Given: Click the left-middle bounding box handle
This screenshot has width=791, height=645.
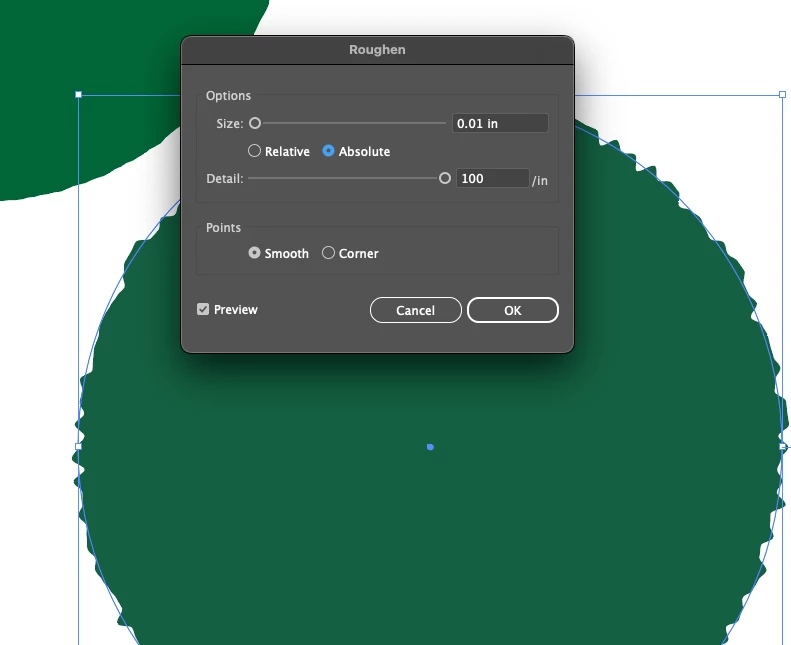Looking at the screenshot, I should (78, 446).
